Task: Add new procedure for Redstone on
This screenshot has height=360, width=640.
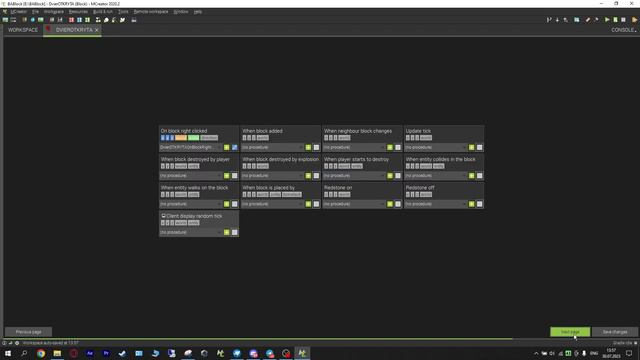Action: (390, 204)
